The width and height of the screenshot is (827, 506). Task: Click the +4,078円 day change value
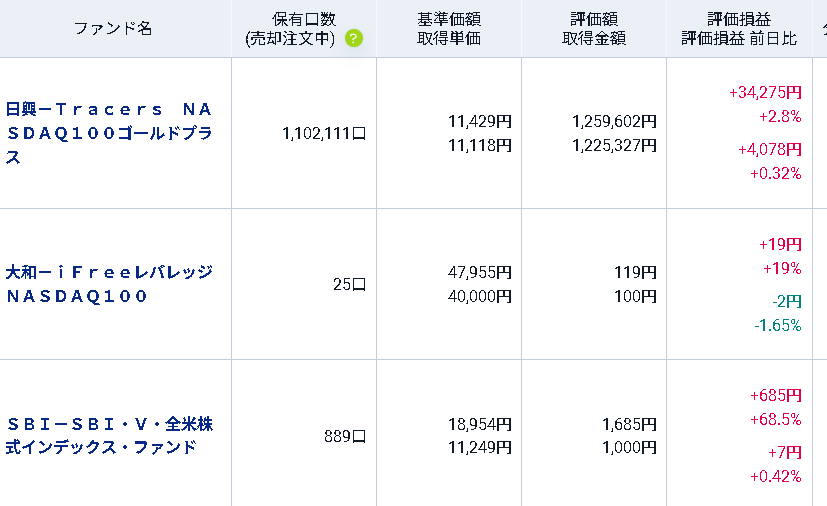point(770,149)
